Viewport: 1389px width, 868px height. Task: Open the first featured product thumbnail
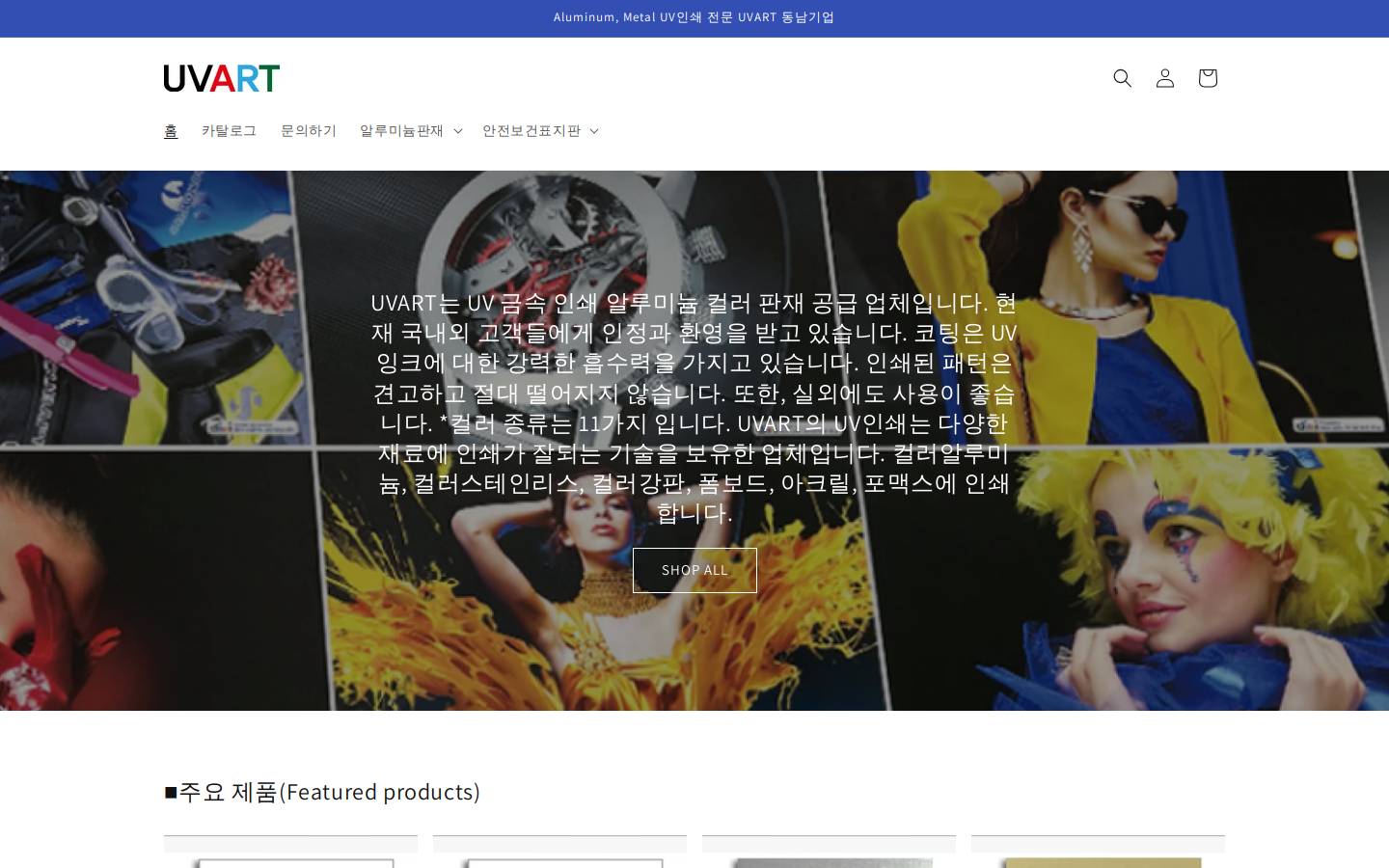(290, 852)
